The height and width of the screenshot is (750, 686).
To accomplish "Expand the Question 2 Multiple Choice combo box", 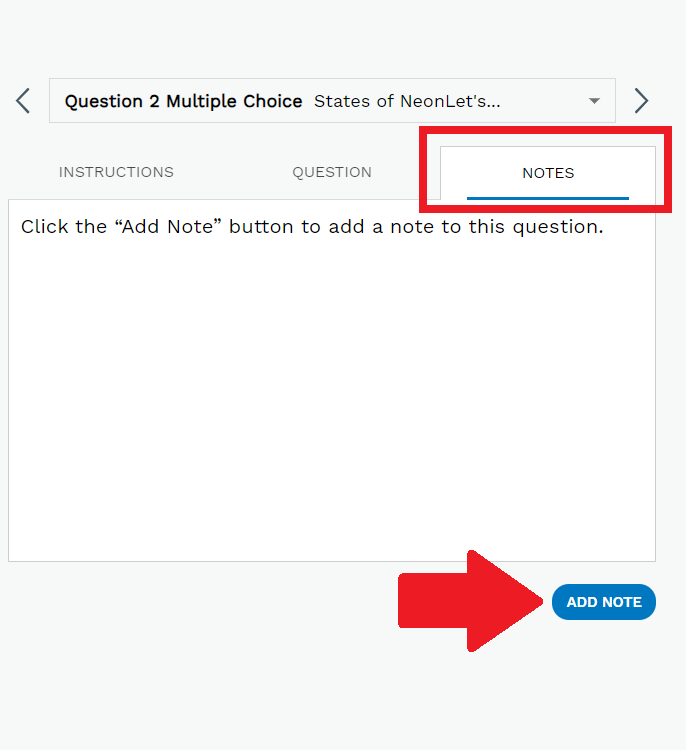I will click(332, 101).
